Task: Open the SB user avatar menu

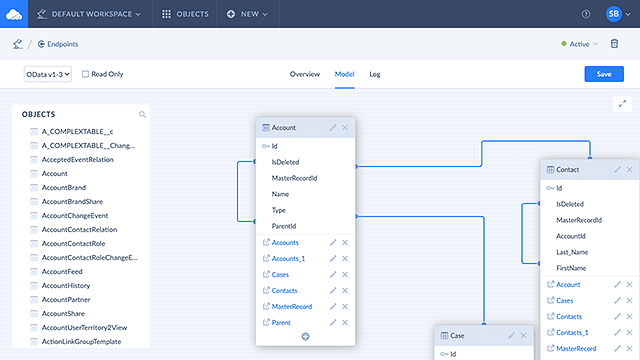Action: (618, 14)
